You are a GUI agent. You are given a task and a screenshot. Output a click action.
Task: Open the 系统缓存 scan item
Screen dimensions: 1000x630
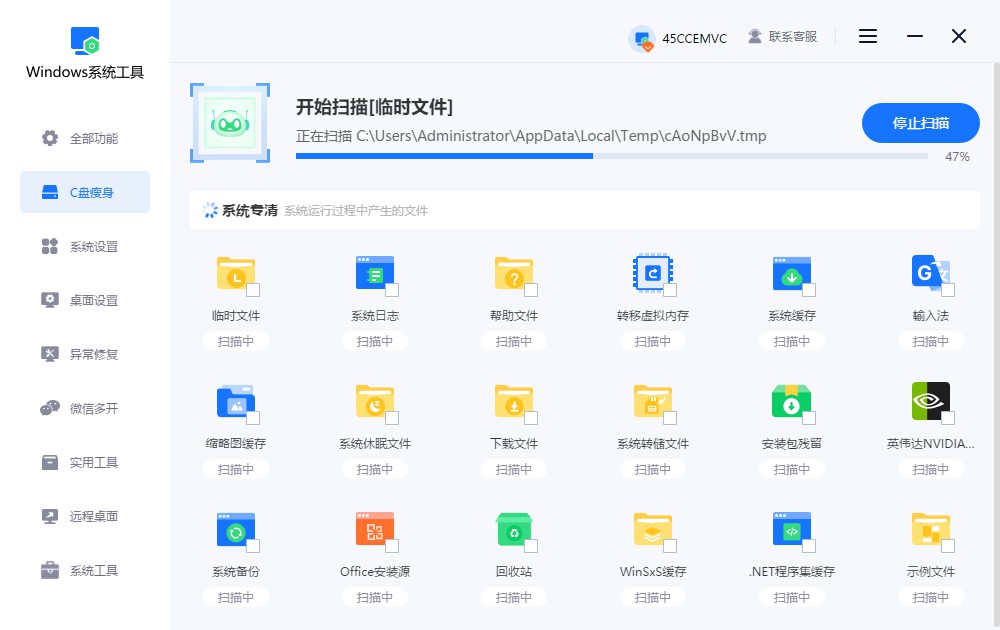point(791,275)
